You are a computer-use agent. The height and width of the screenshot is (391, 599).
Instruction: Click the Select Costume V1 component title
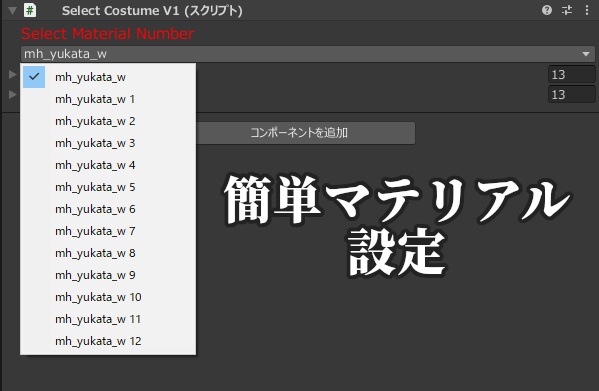[x=152, y=11]
